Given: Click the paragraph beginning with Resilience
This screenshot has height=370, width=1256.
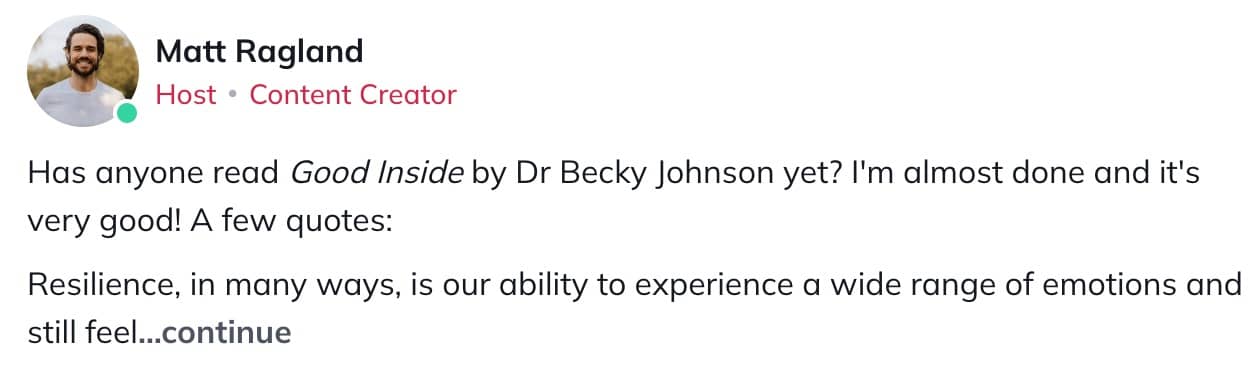Looking at the screenshot, I should pyautogui.click(x=634, y=308).
